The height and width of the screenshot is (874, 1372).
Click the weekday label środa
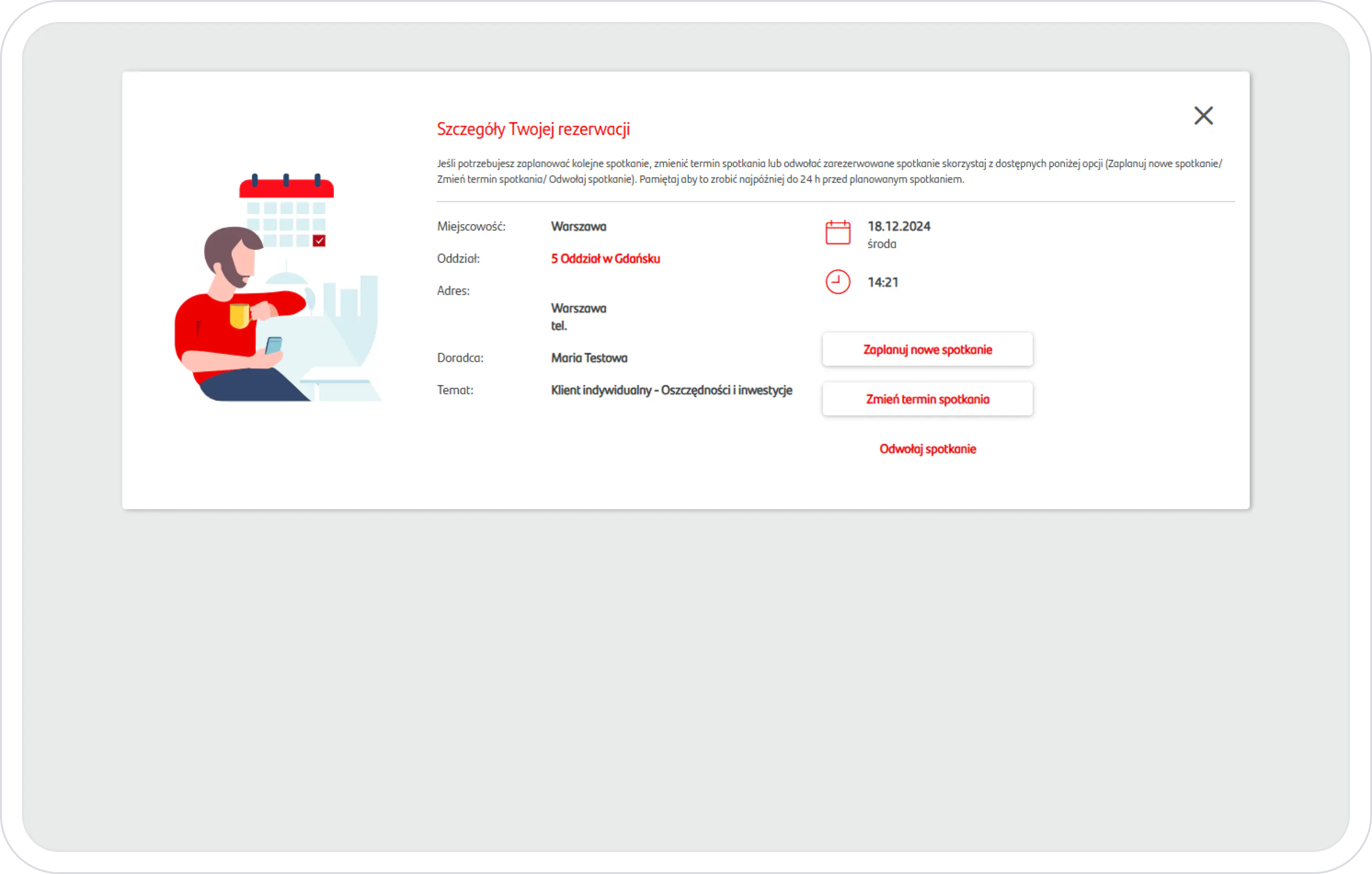[882, 244]
